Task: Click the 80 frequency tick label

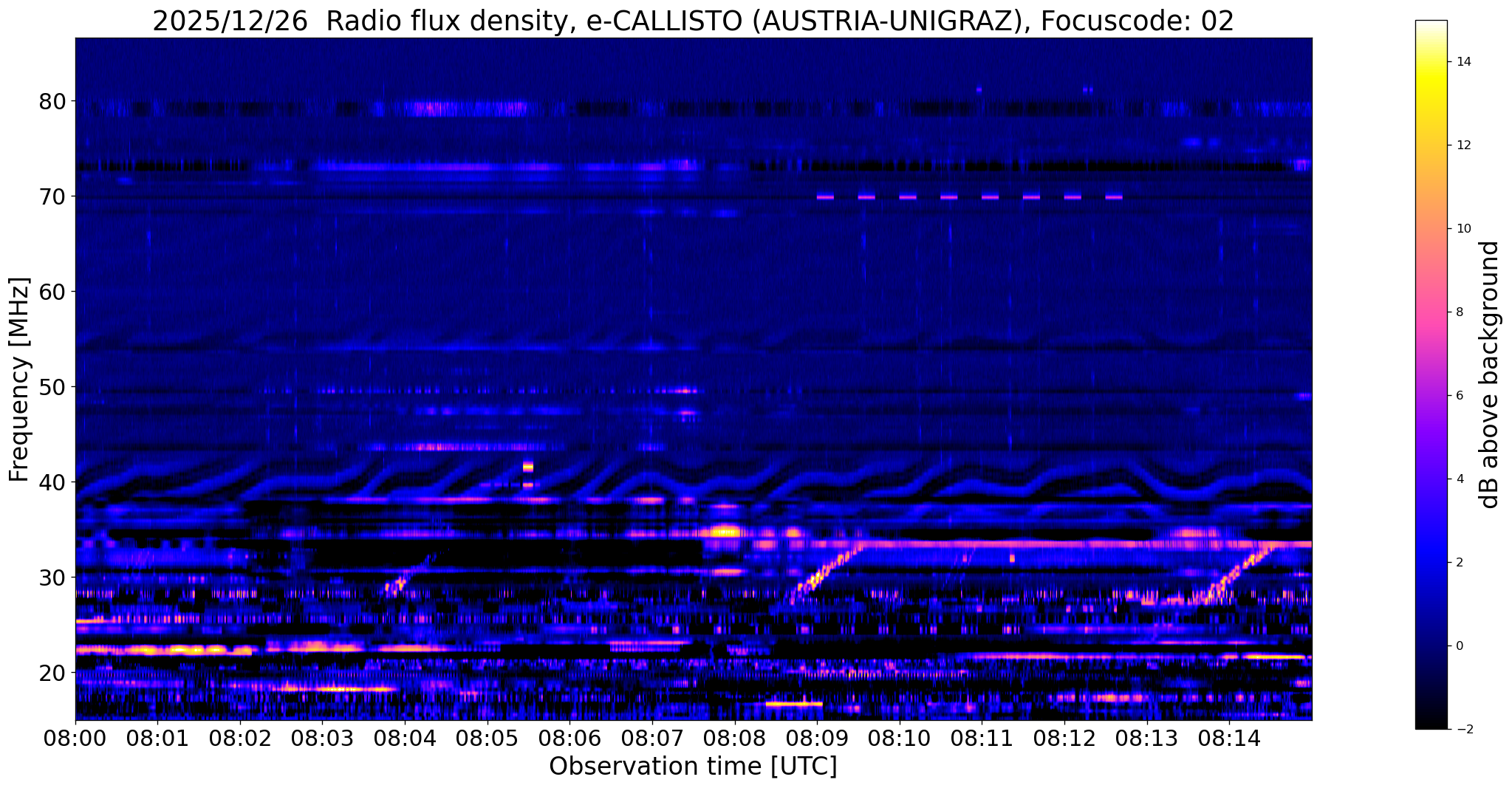Action: (52, 101)
